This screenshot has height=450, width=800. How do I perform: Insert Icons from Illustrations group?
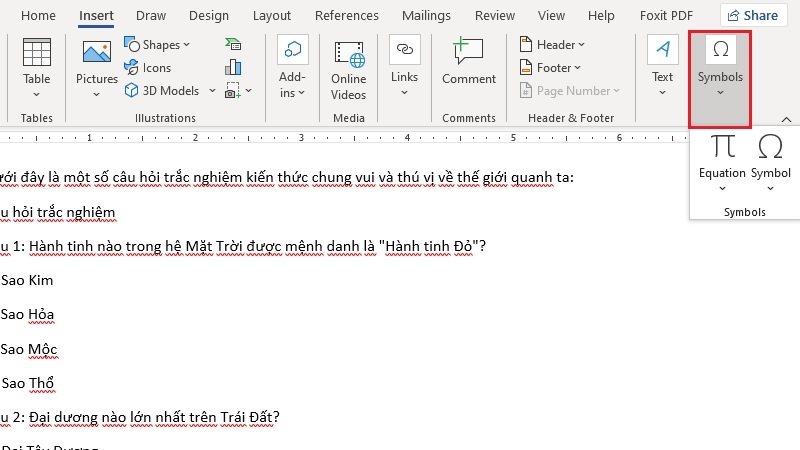pyautogui.click(x=147, y=67)
